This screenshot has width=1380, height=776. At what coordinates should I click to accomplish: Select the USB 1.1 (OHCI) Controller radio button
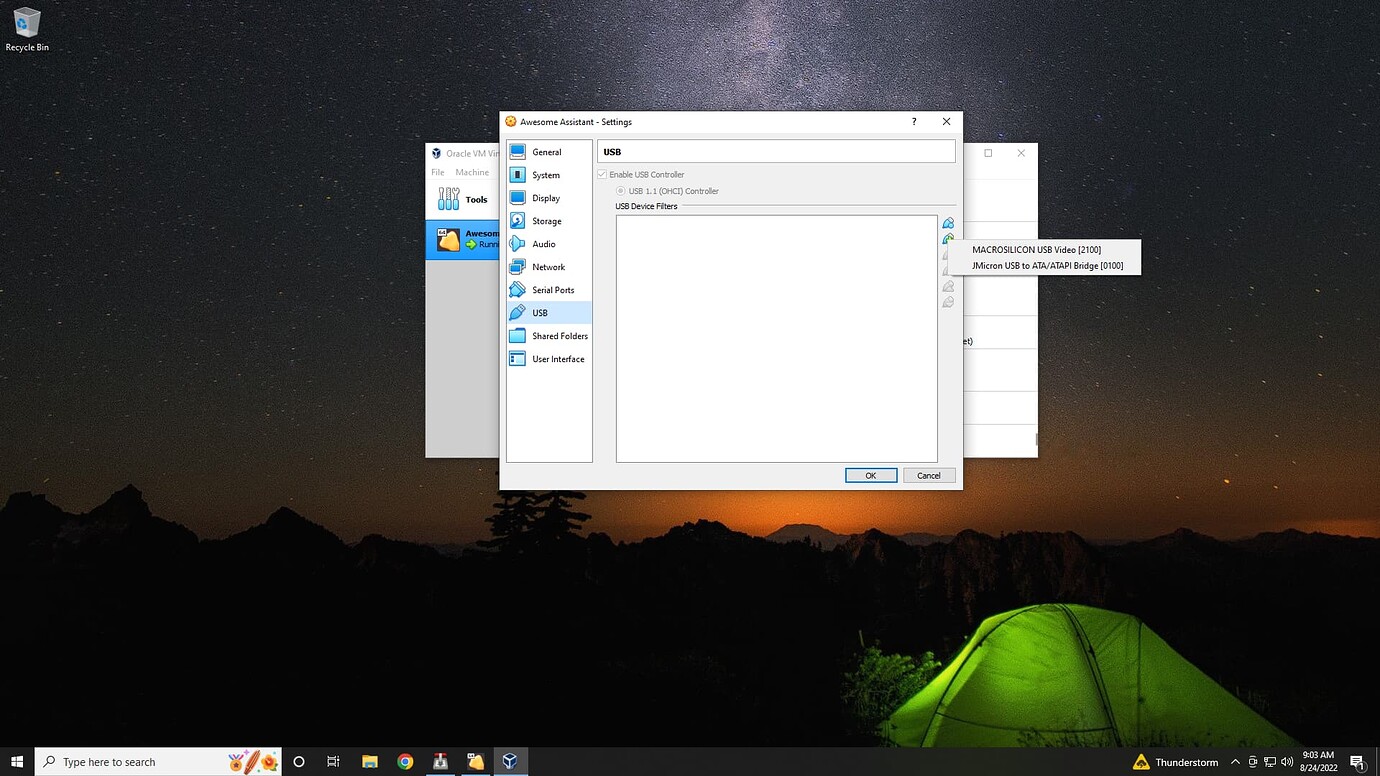coord(621,191)
